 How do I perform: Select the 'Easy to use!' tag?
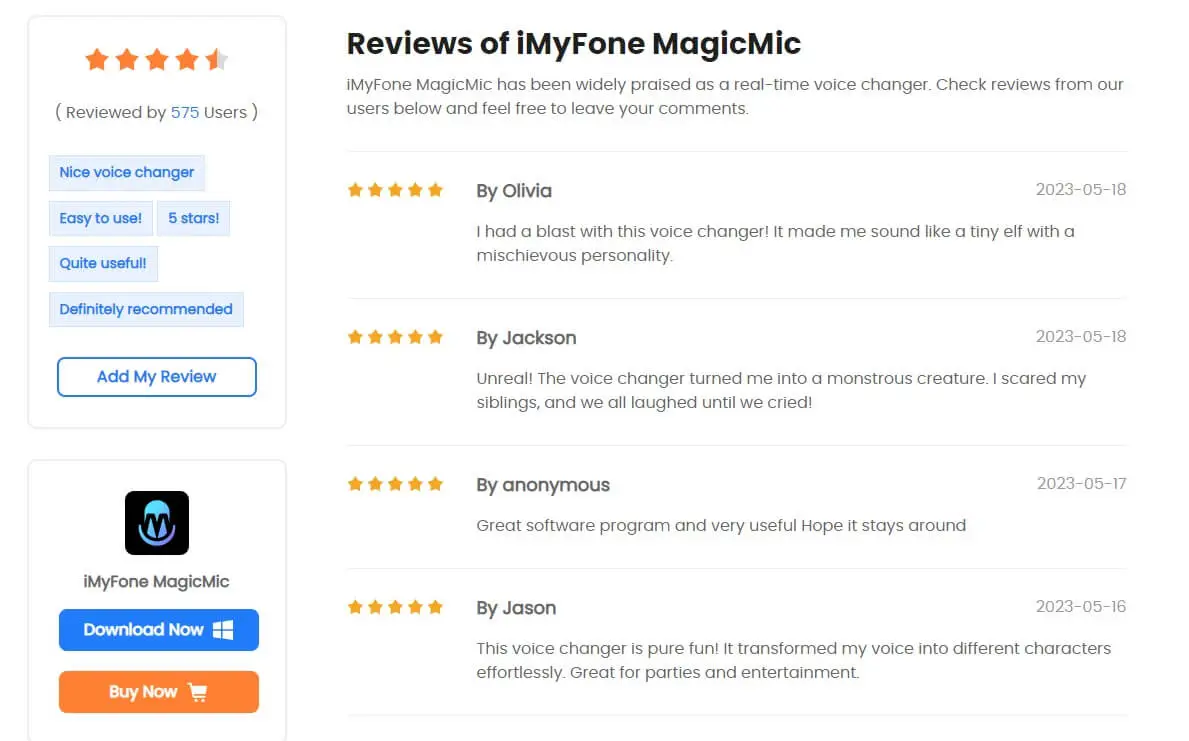(101, 218)
